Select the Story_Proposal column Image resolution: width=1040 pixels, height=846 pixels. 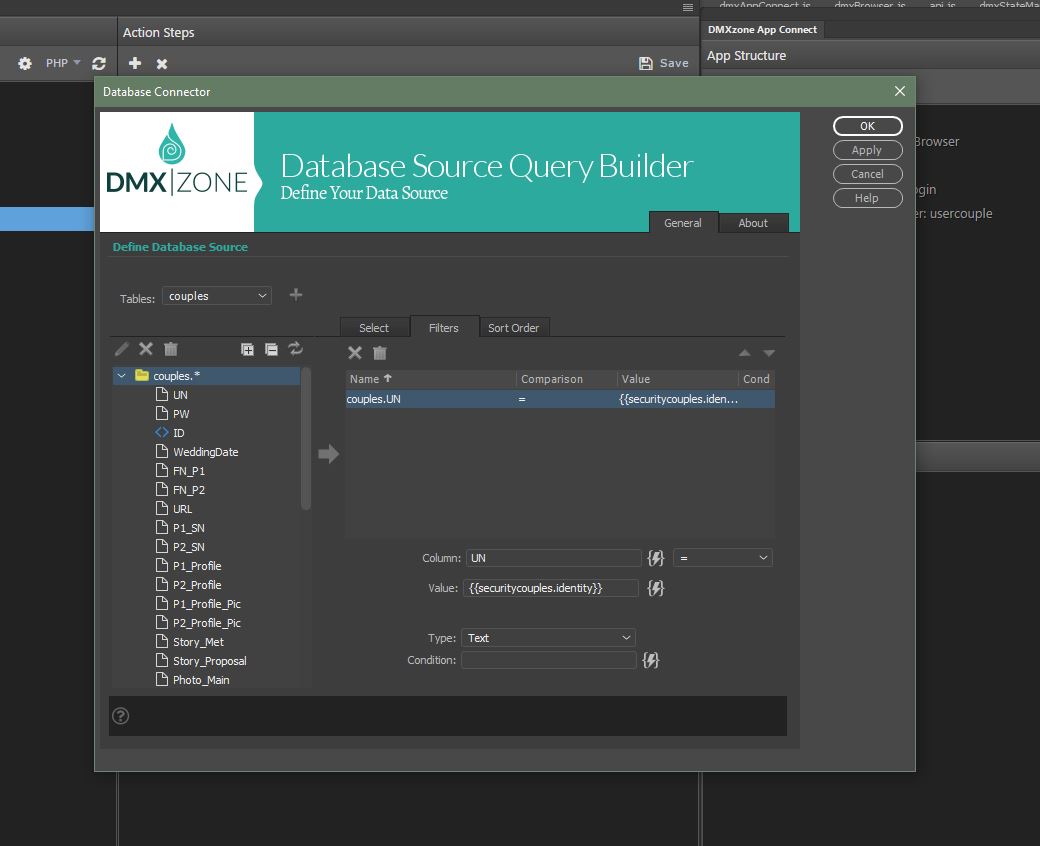210,661
